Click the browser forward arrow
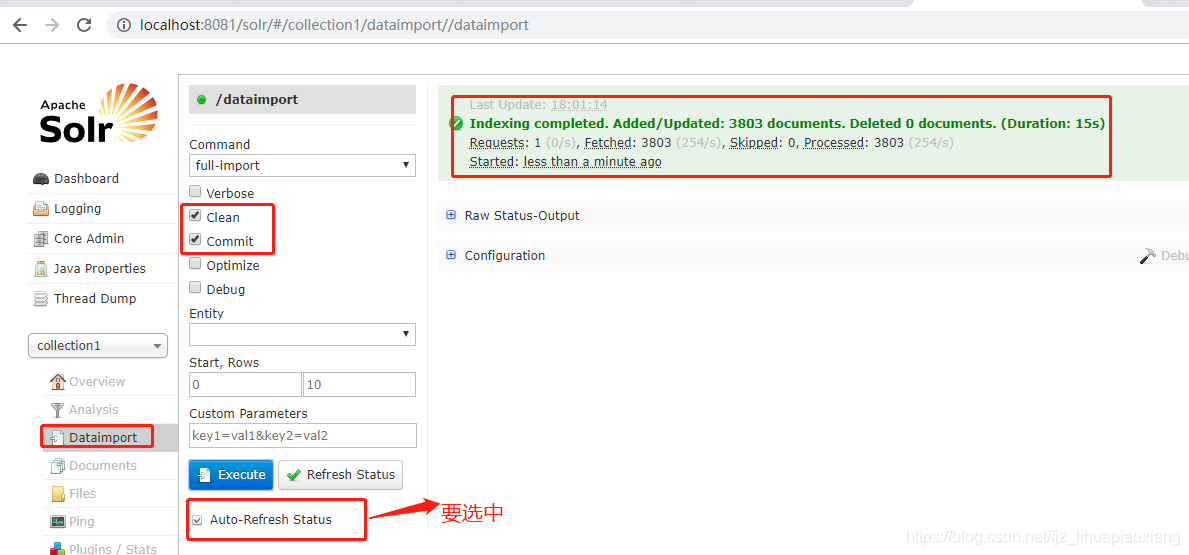The image size is (1189, 555). click(x=52, y=25)
